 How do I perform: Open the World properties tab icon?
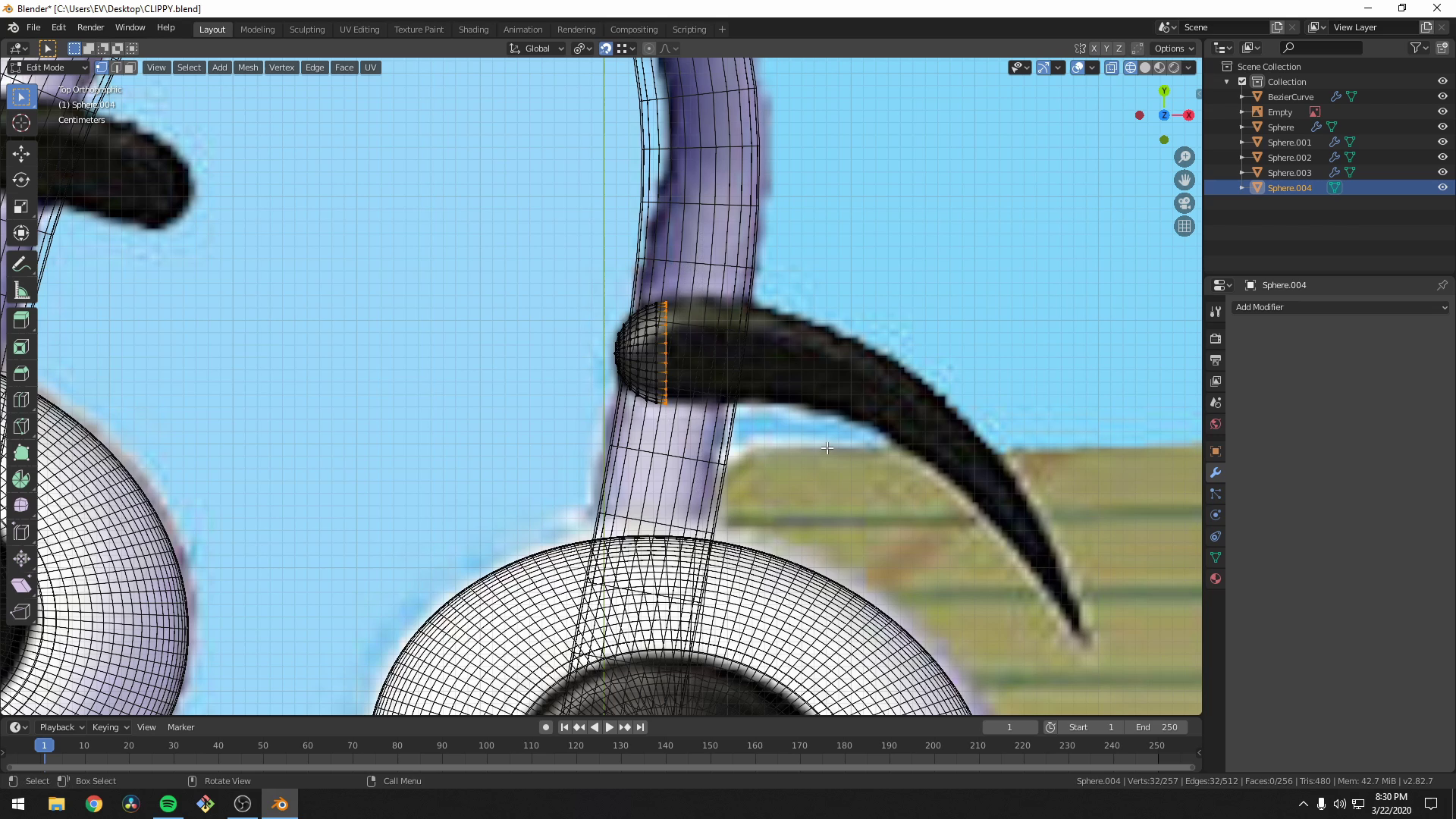(1216, 424)
